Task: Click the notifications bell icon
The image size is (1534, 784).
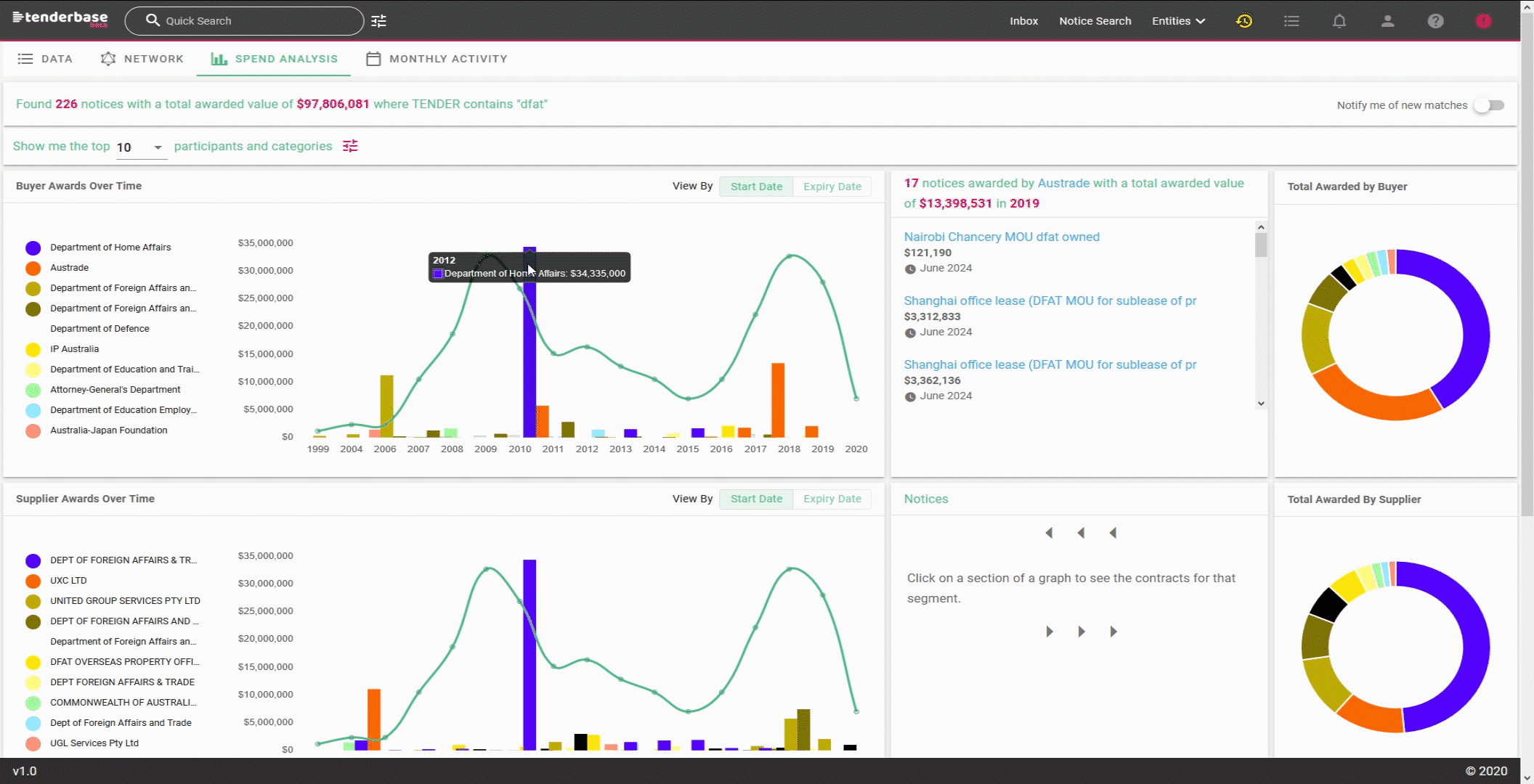Action: tap(1339, 20)
